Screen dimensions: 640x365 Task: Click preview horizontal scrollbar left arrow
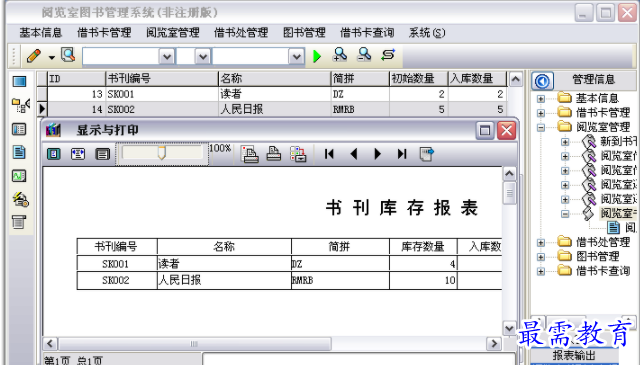pyautogui.click(x=50, y=344)
